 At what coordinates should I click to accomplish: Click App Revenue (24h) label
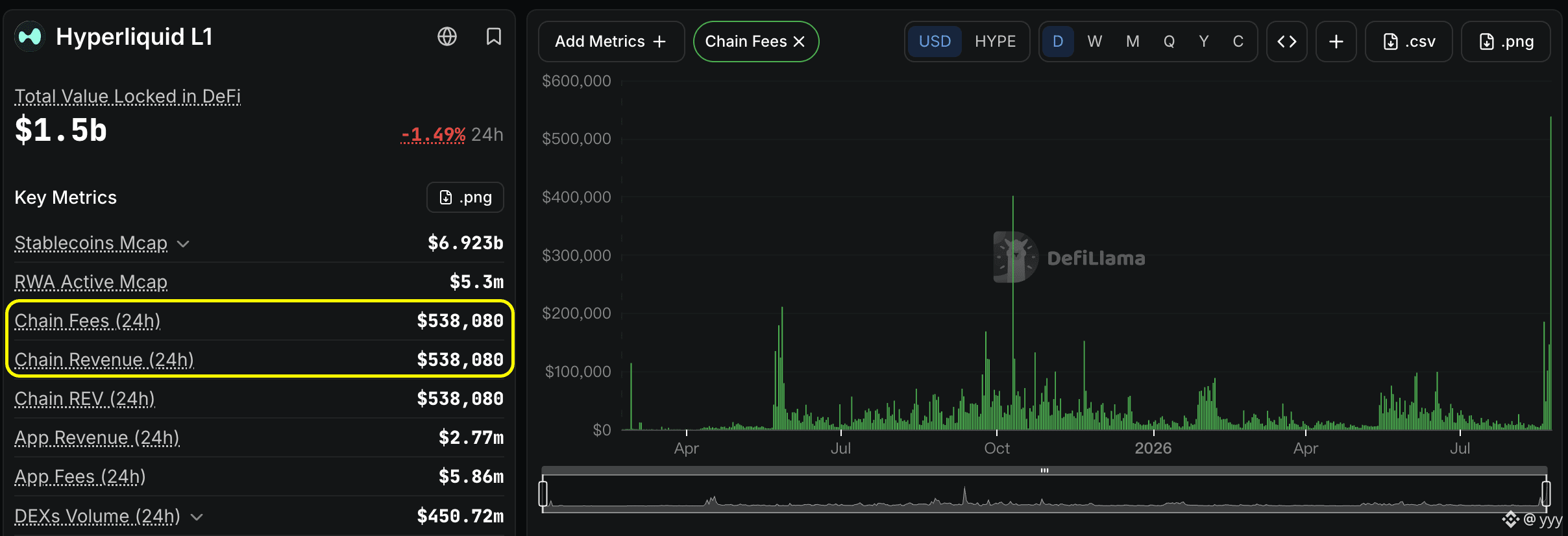(x=97, y=437)
